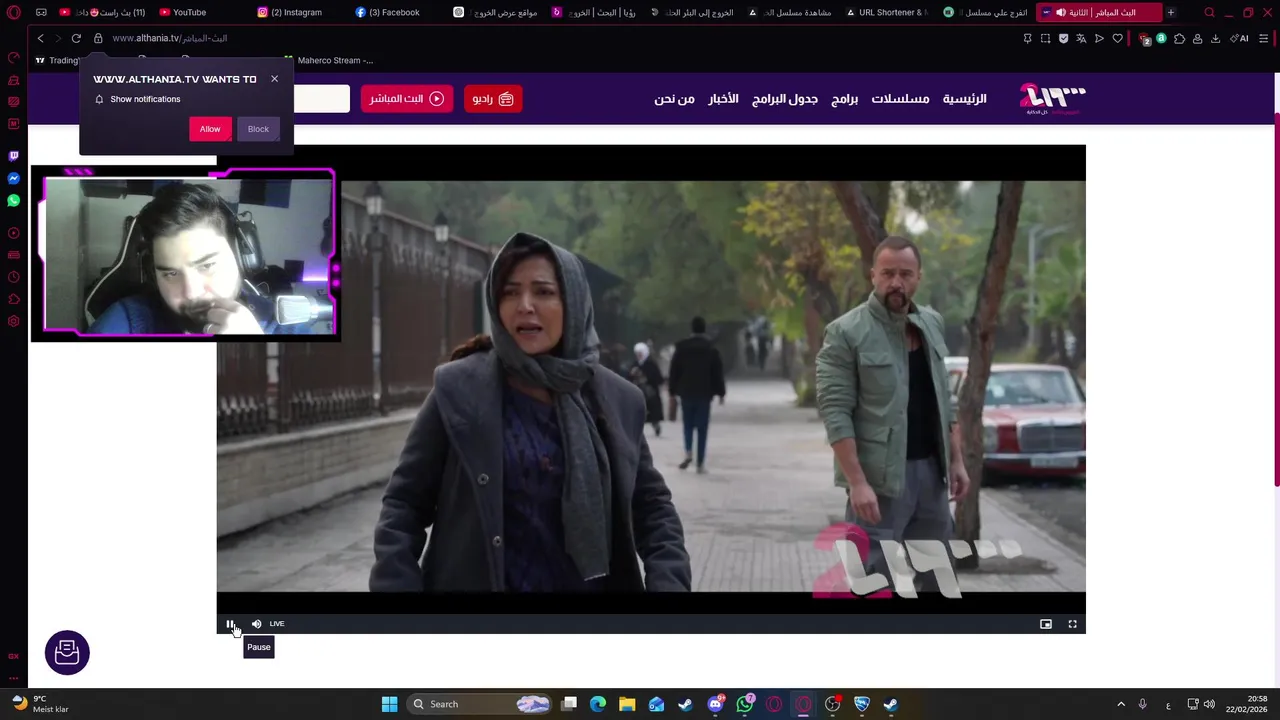Open the Maherco Stream bookmark

pos(328,60)
